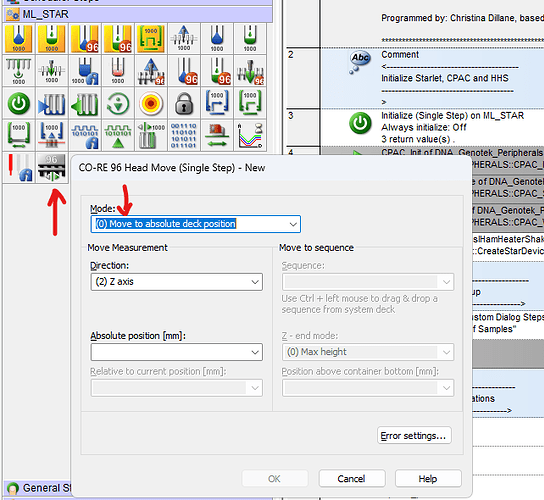544x500 pixels.
Task: Open the Absolute position [mm] combo box
Action: [x=177, y=352]
